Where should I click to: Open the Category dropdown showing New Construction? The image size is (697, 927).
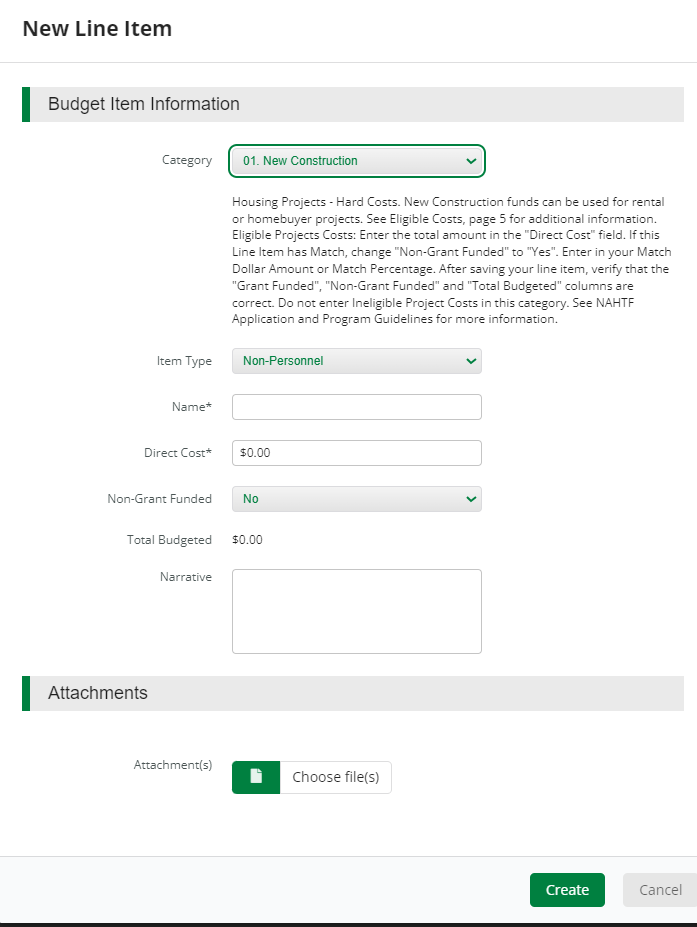coord(356,161)
